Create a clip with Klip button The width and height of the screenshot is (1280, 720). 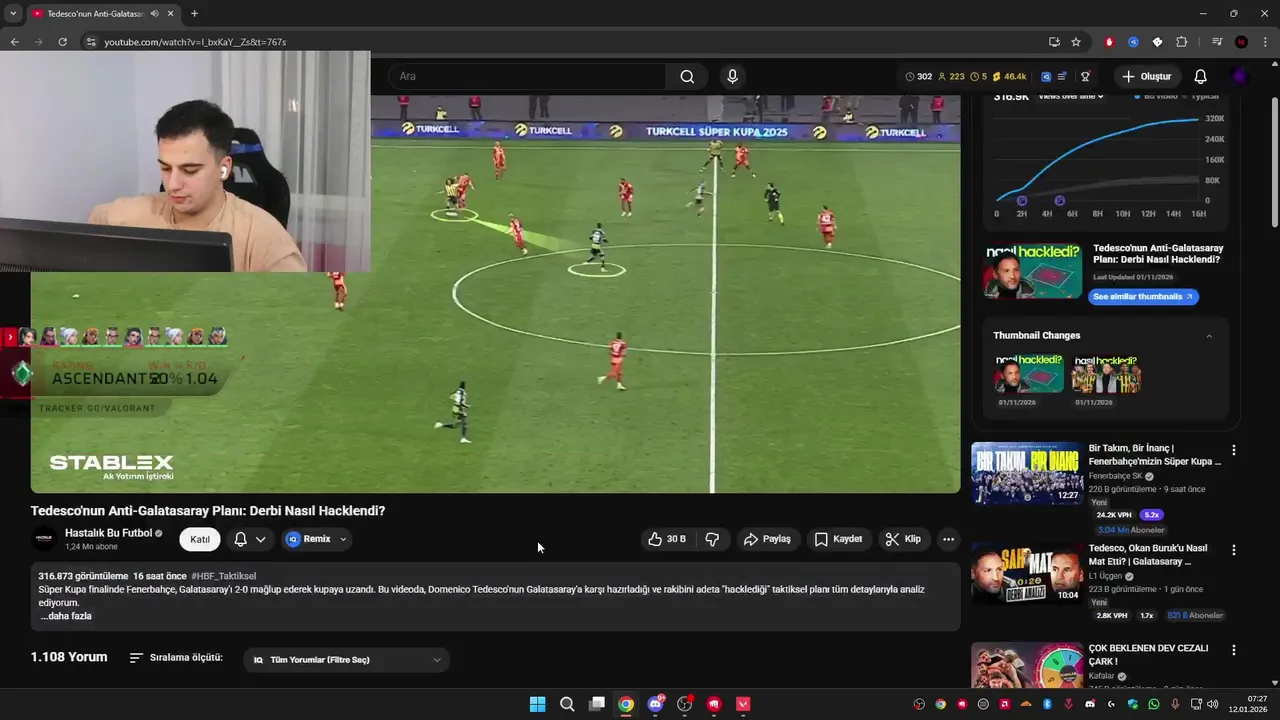(903, 539)
